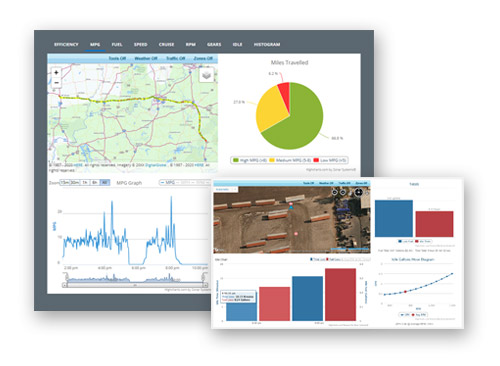Toggle Traffic Off on the route map
The width and height of the screenshot is (500, 366).
[x=175, y=58]
